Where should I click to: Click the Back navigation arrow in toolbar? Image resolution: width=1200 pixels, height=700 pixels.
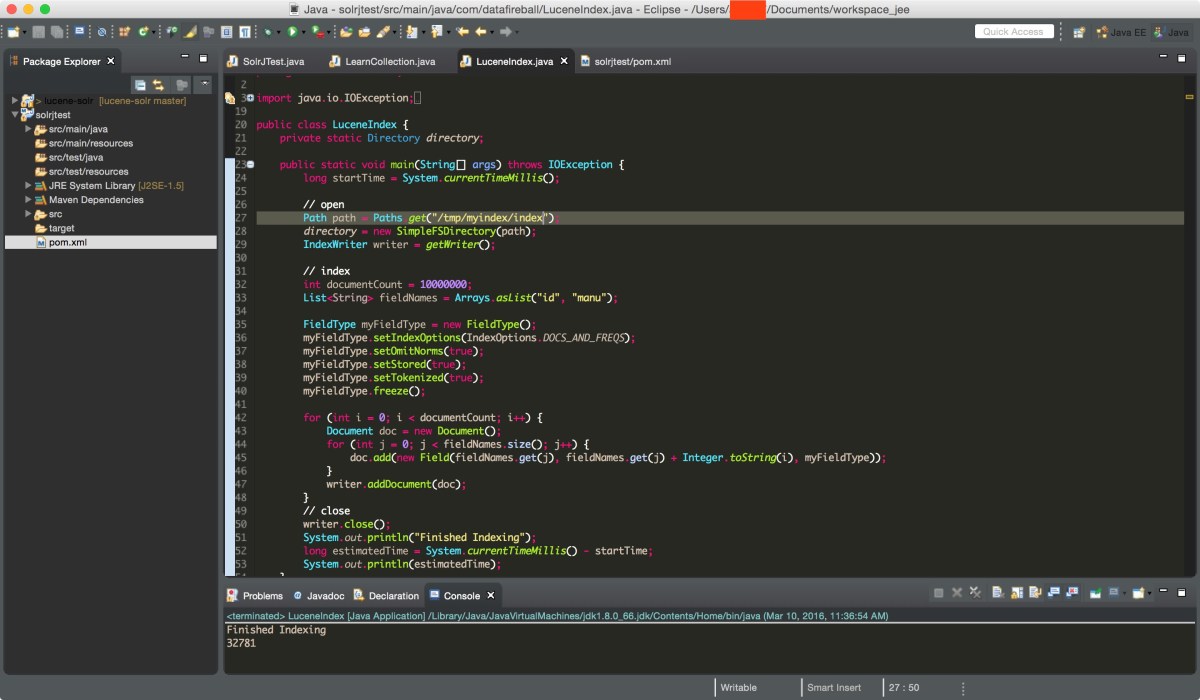483,32
